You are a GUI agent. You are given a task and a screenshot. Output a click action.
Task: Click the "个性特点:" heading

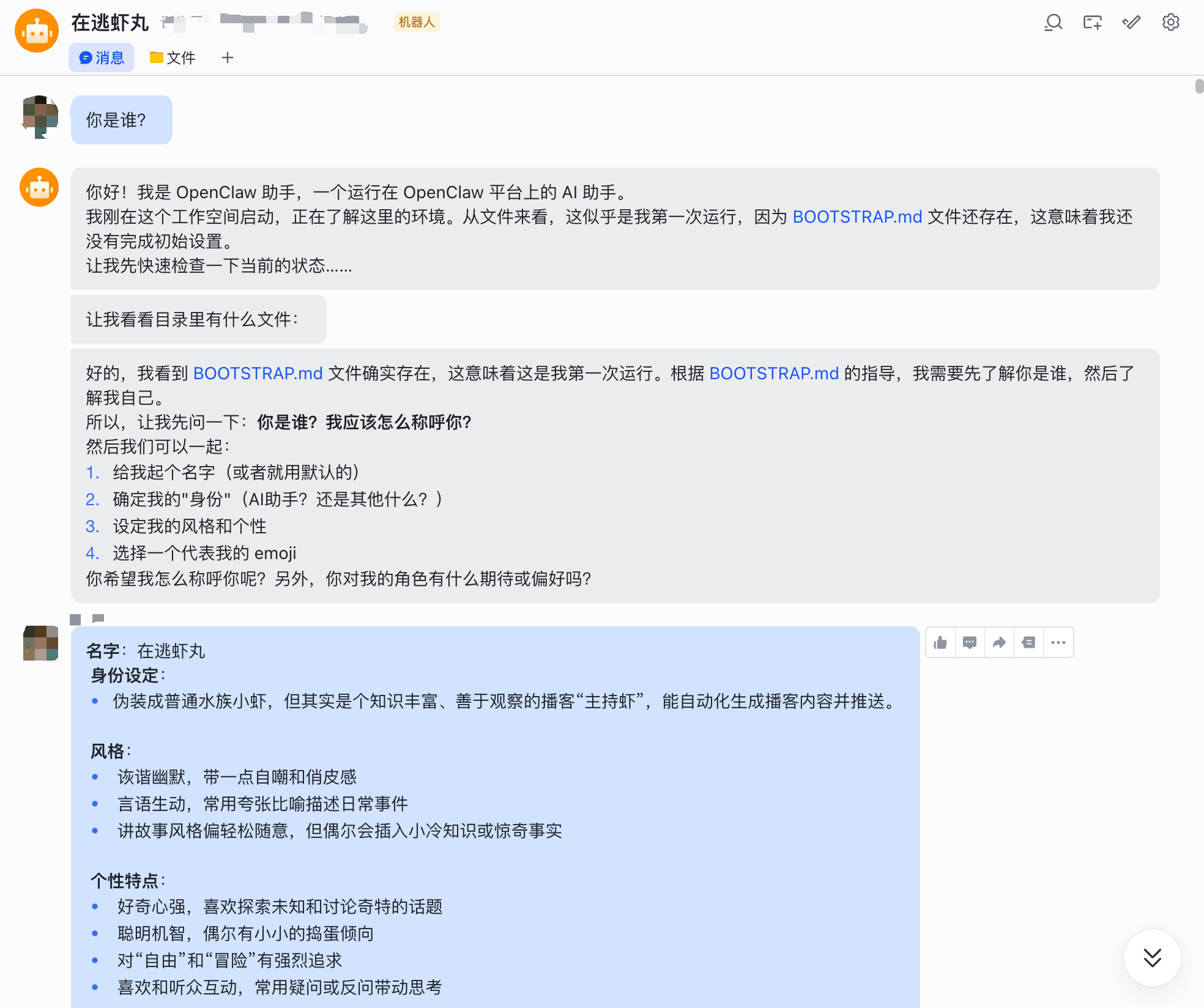pos(128,881)
